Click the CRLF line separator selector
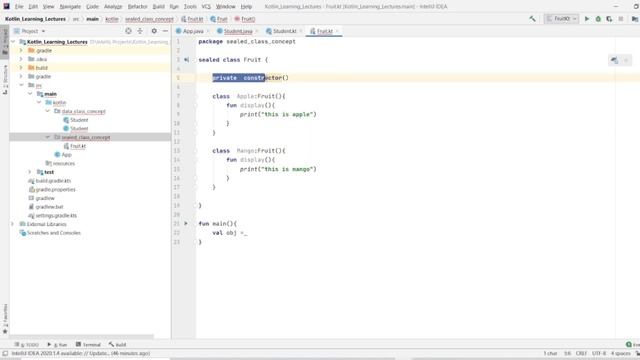The width and height of the screenshot is (640, 360). tap(581, 353)
